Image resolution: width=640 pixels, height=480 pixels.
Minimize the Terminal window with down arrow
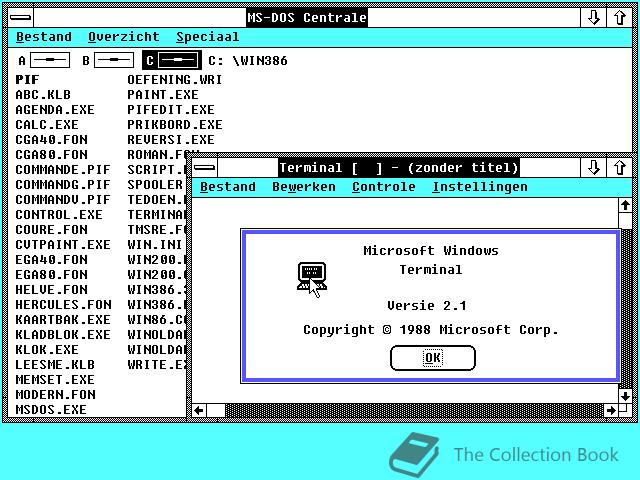click(x=593, y=167)
